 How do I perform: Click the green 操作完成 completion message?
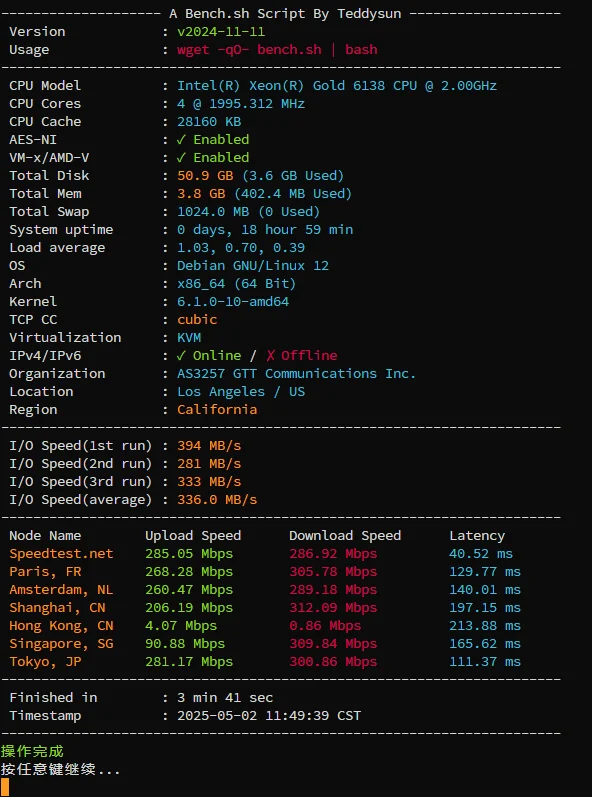click(x=33, y=751)
